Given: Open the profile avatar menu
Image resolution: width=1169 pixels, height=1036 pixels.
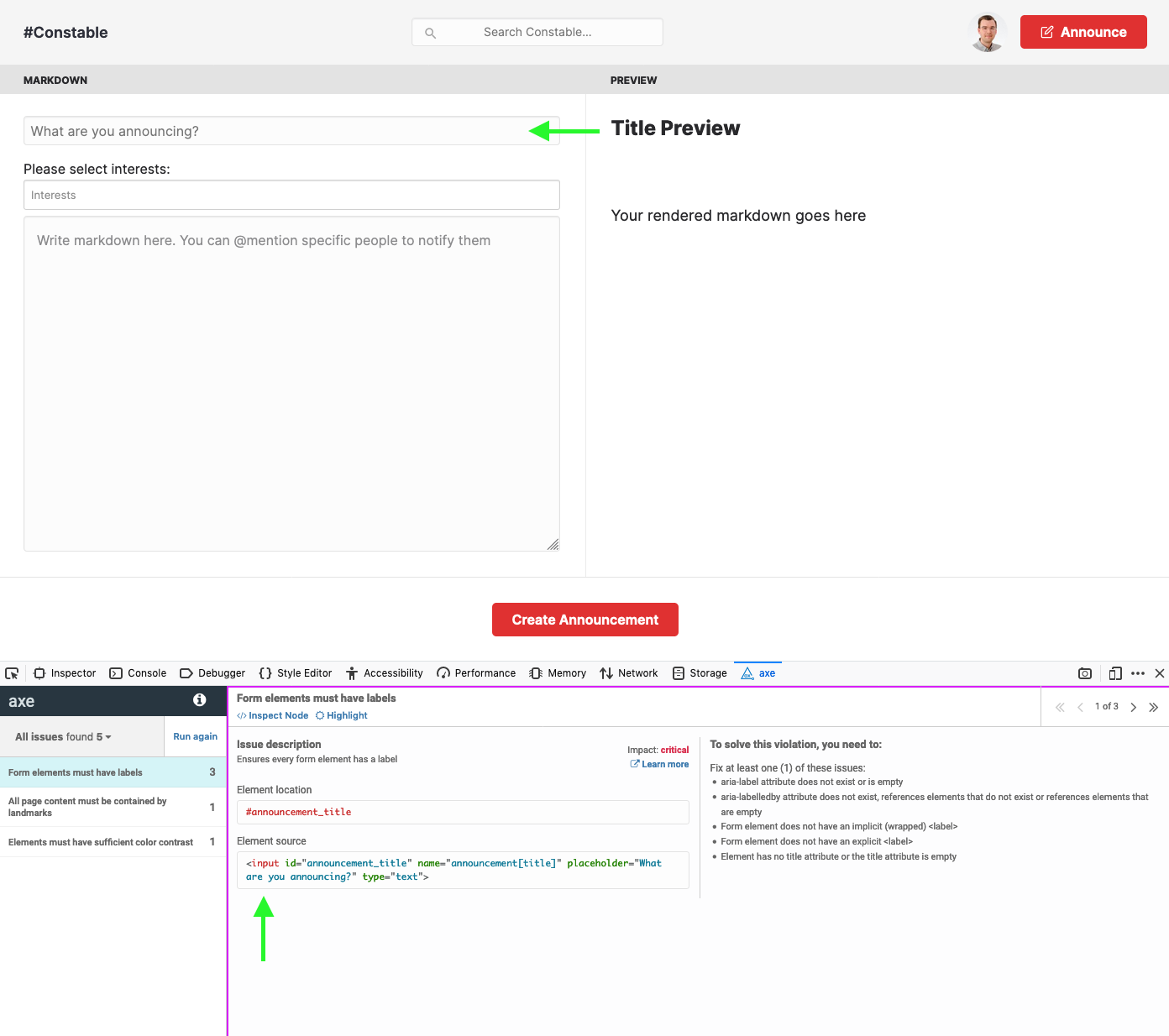Looking at the screenshot, I should pyautogui.click(x=988, y=31).
